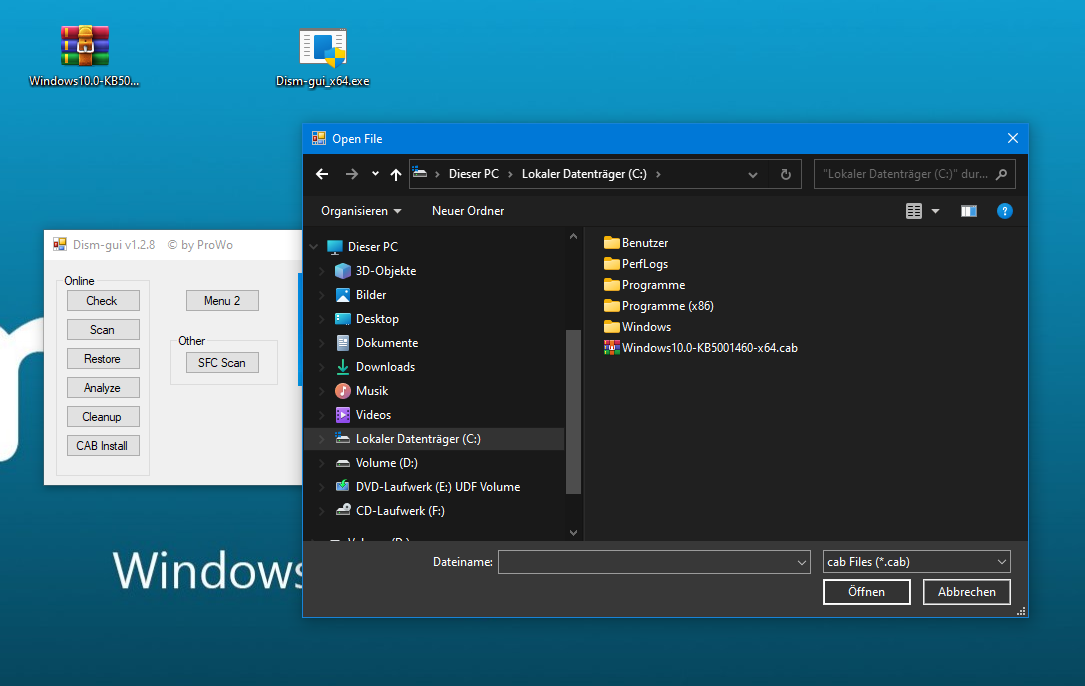Open the help button in the dialog
Image resolution: width=1085 pixels, height=686 pixels.
(1005, 211)
